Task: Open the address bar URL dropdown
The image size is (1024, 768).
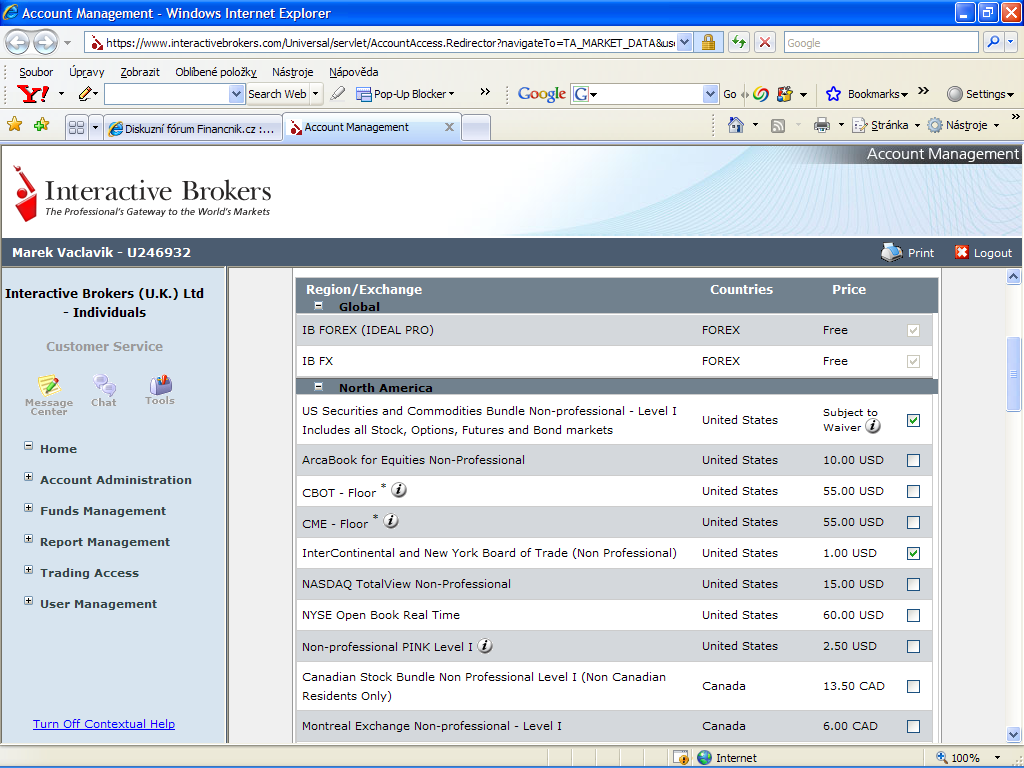Action: (684, 42)
